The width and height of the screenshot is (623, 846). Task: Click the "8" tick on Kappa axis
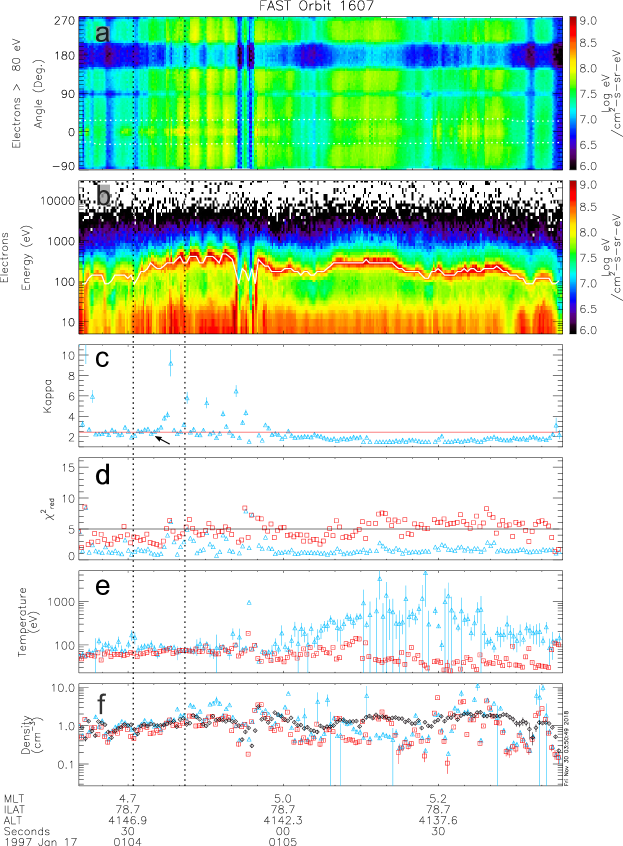71,376
